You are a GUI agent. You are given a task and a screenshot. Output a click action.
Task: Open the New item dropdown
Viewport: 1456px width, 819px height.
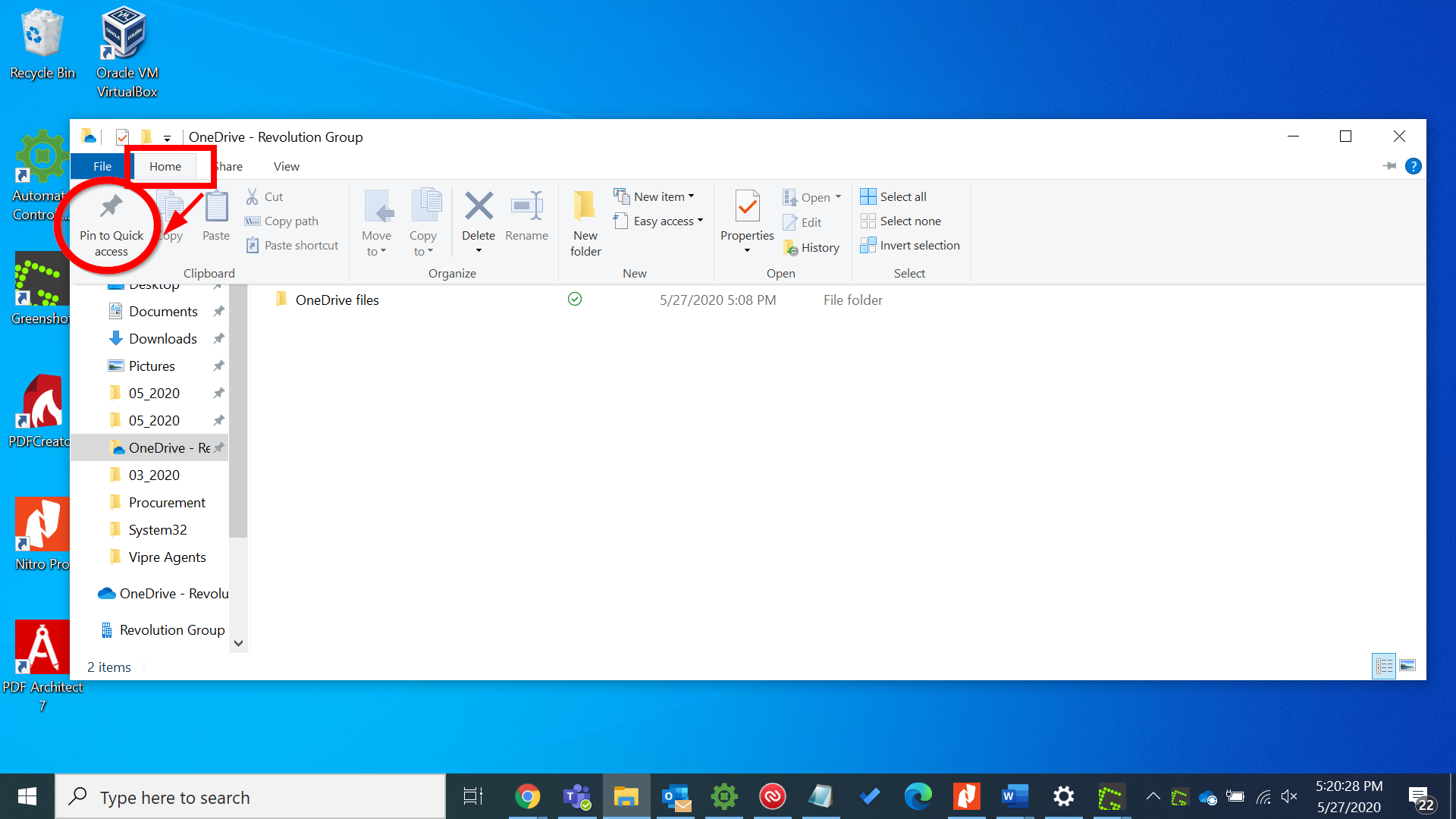pos(654,196)
